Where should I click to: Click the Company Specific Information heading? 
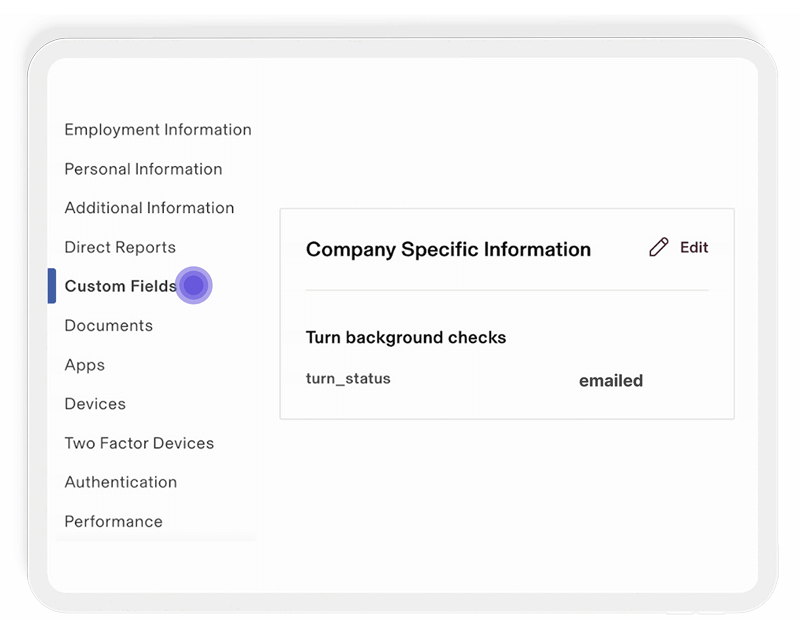448,249
